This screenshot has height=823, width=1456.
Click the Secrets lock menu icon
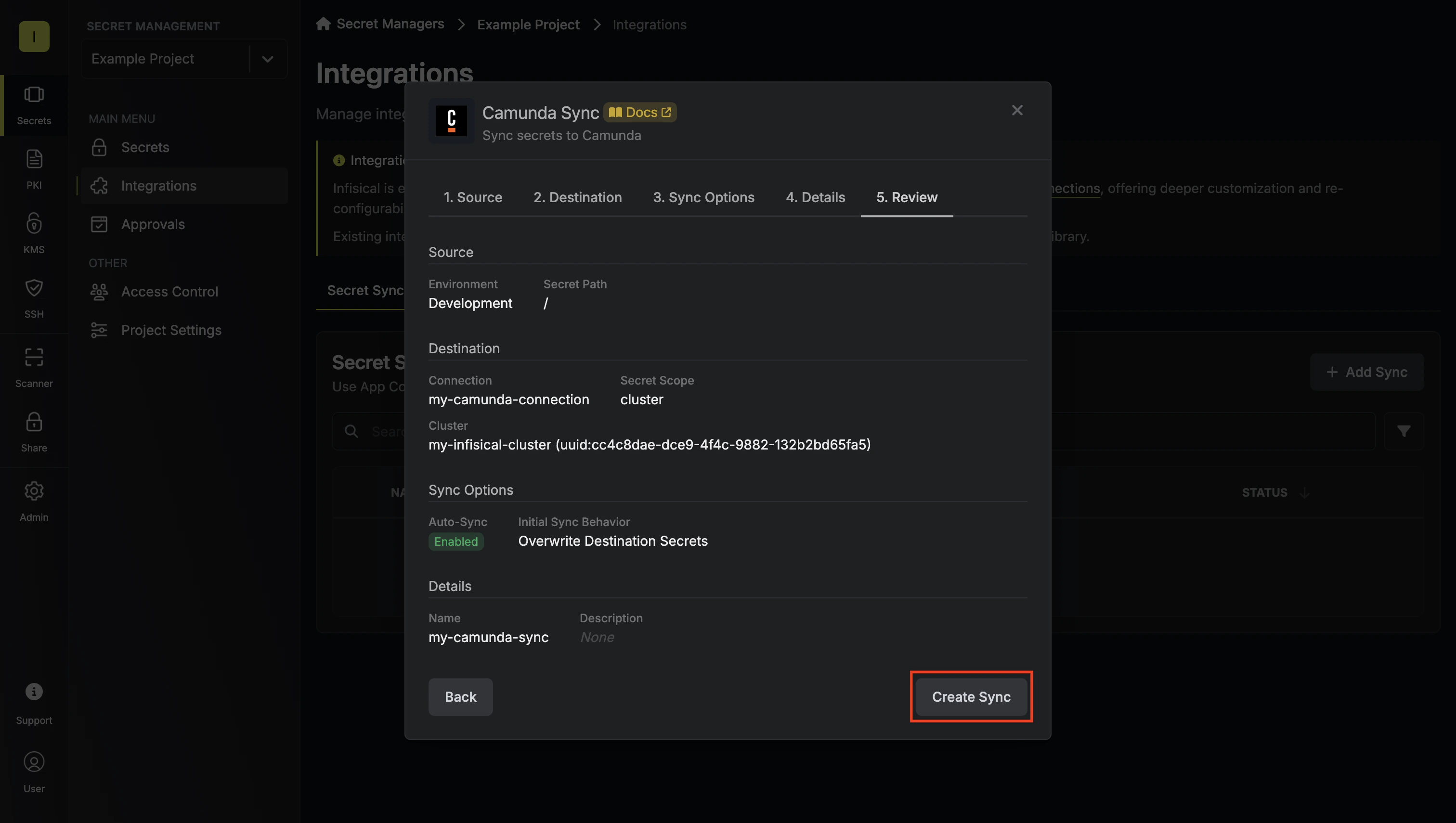click(x=99, y=147)
